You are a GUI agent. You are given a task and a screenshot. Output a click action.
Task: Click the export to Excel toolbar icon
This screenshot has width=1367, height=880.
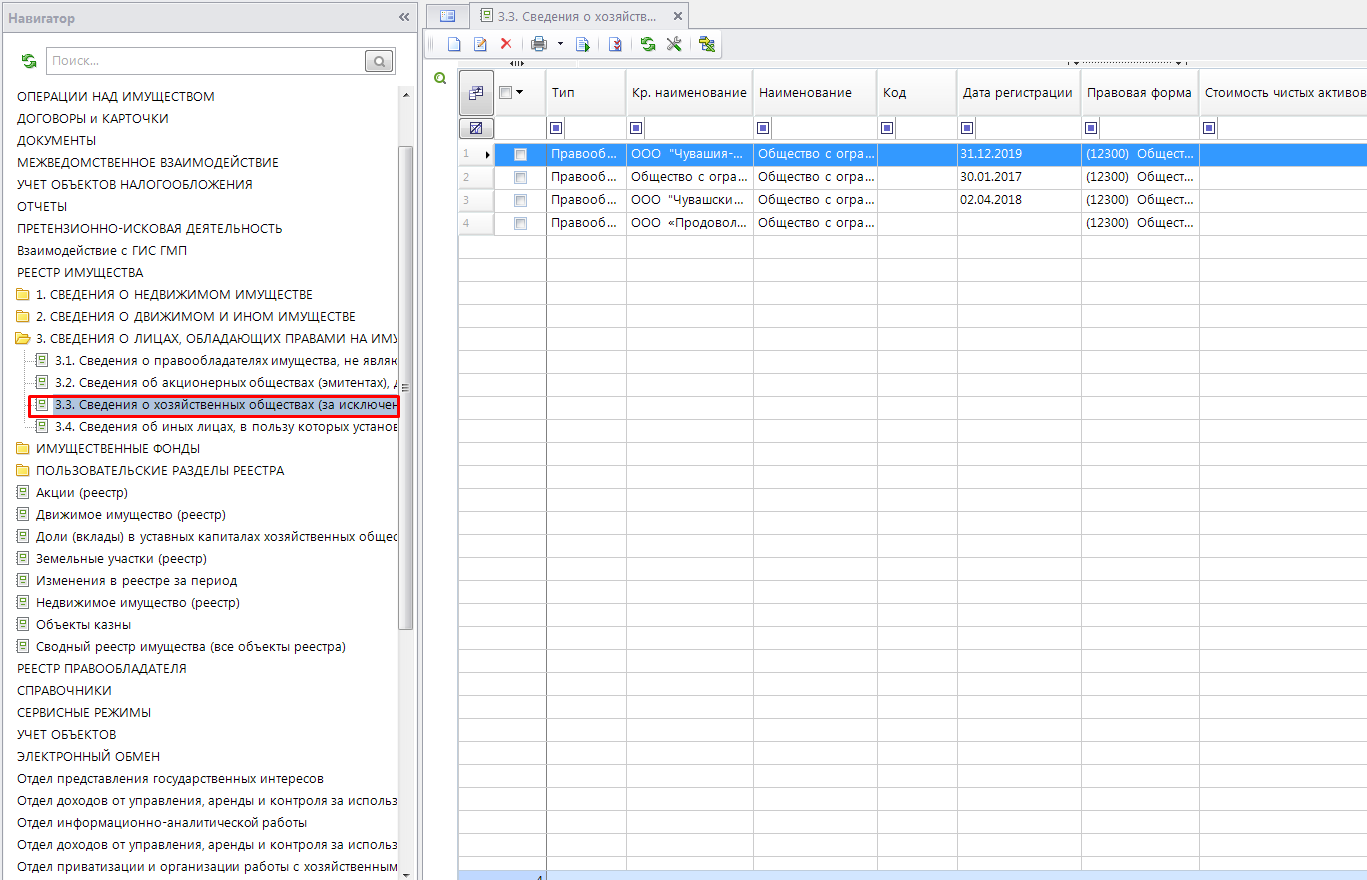(x=707, y=44)
